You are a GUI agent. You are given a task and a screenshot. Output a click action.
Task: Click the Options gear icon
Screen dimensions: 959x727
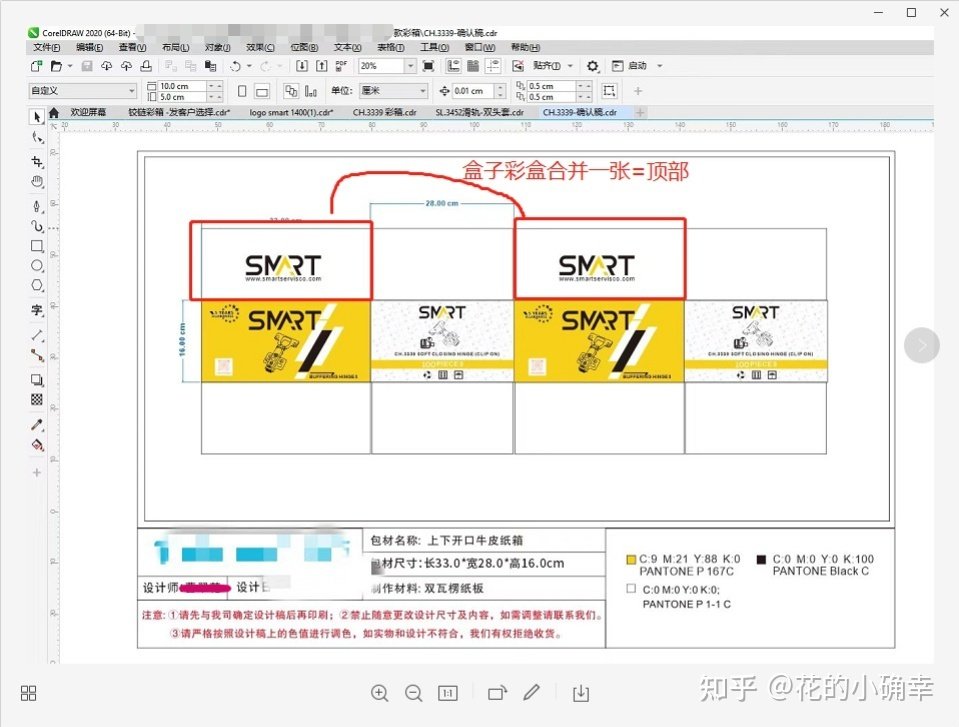(x=592, y=65)
